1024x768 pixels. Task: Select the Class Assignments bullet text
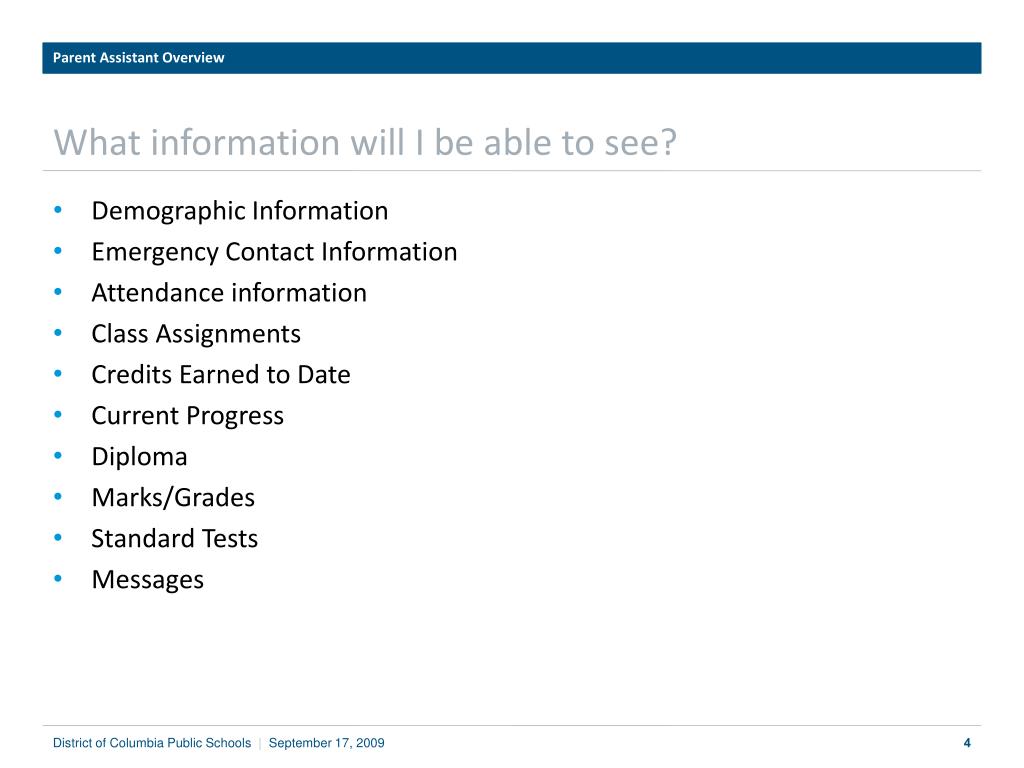pyautogui.click(x=196, y=334)
